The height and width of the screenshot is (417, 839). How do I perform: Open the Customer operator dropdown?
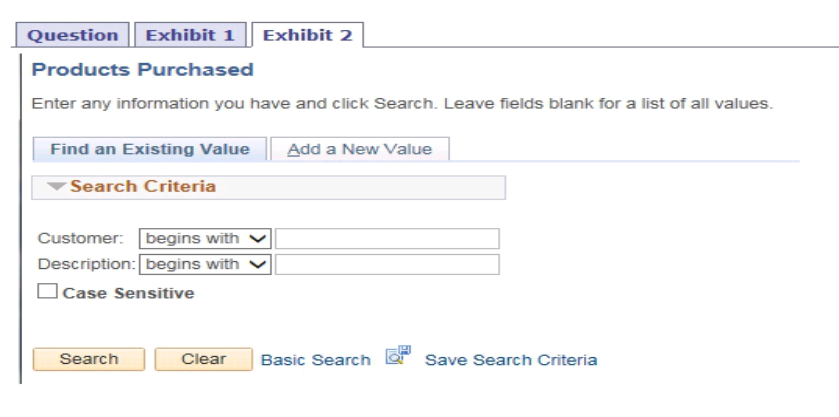206,239
